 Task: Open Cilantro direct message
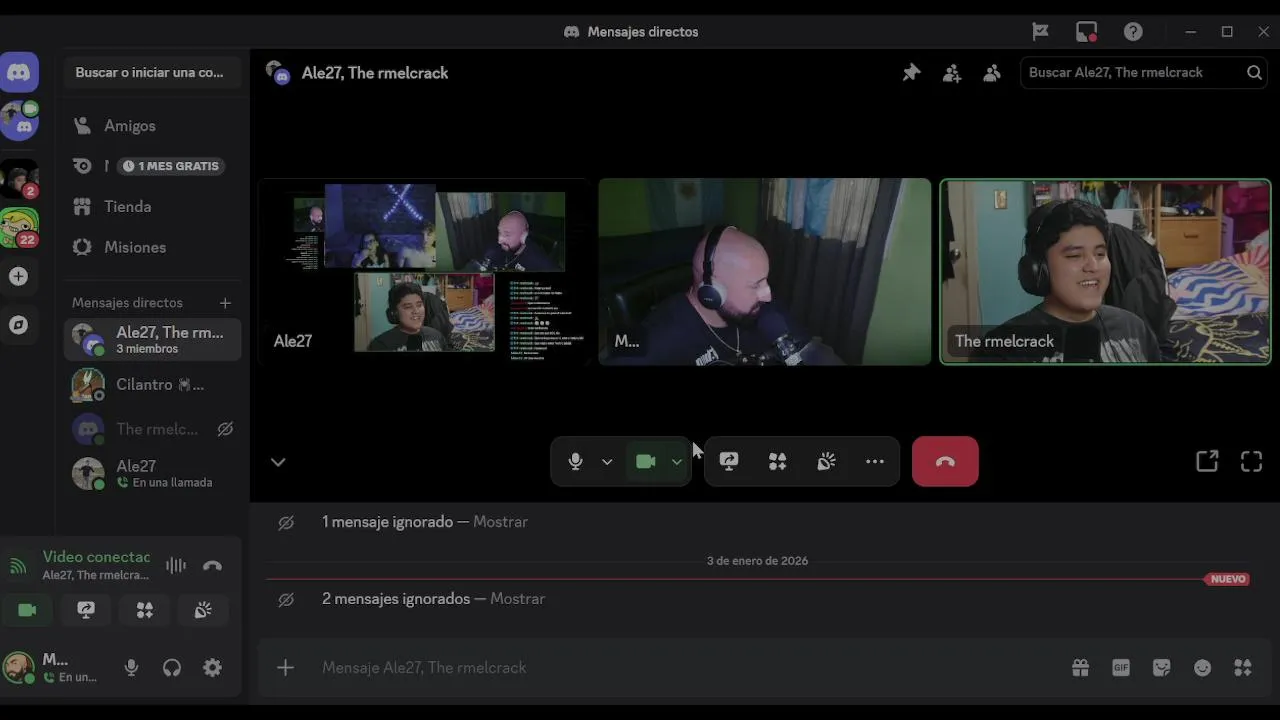153,385
